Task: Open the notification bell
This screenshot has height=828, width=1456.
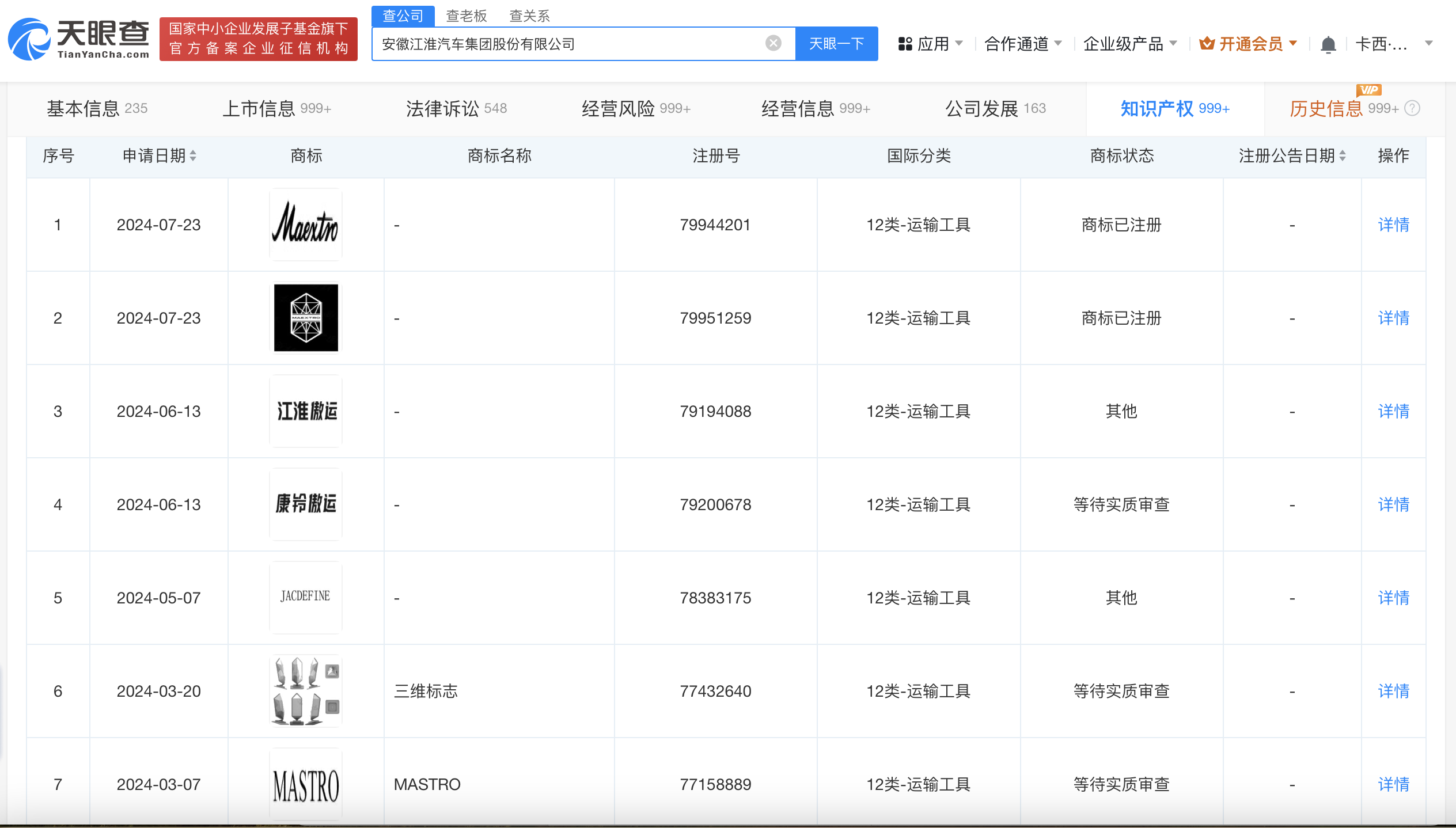Action: point(1328,44)
